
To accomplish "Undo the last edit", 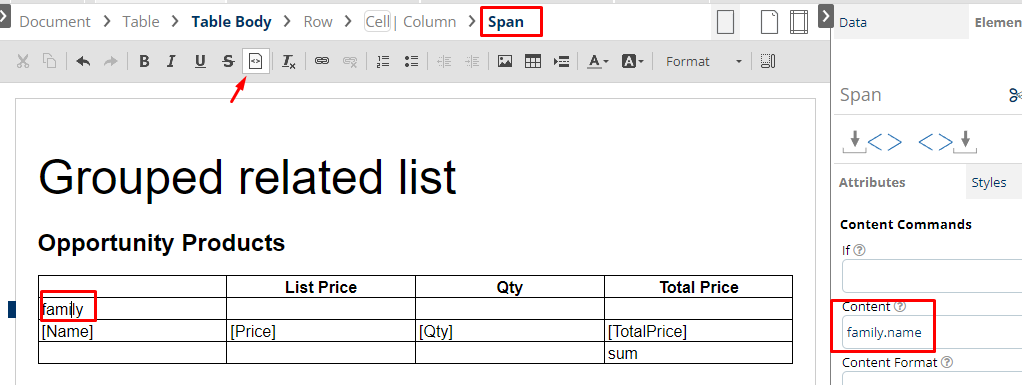I will click(x=83, y=61).
